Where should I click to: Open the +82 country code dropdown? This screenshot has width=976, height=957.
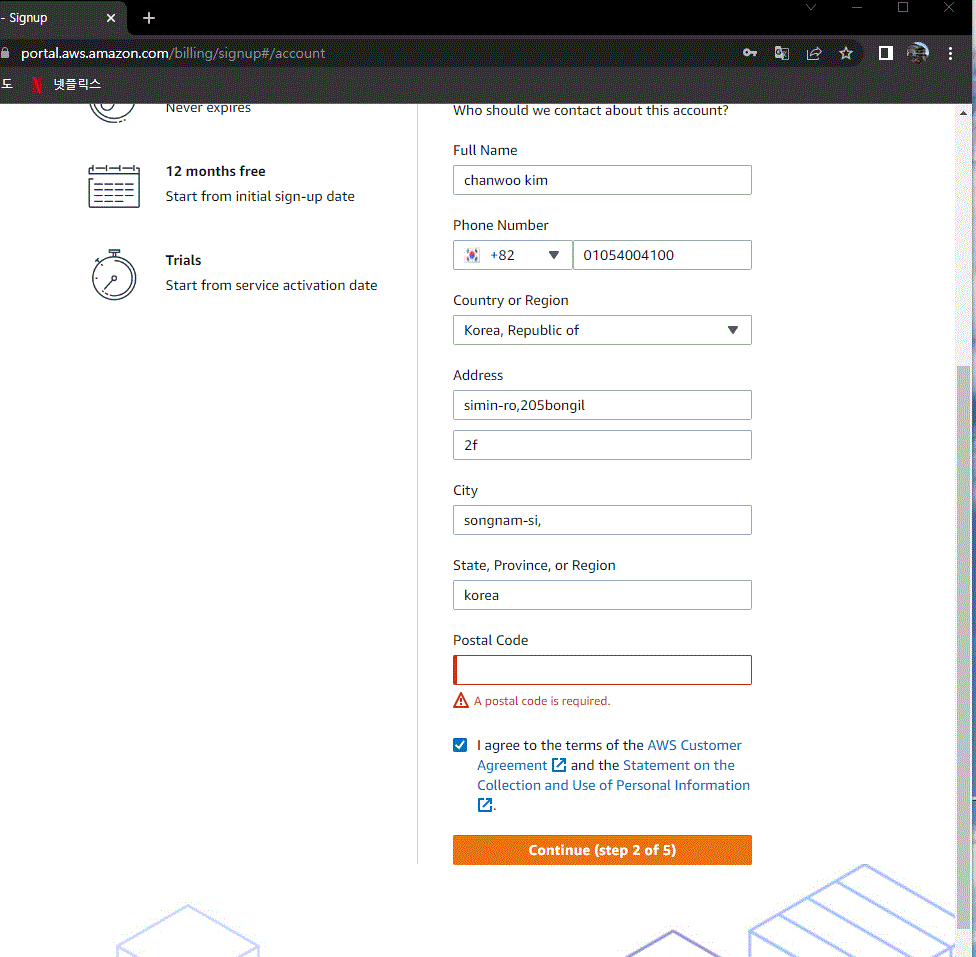[512, 255]
